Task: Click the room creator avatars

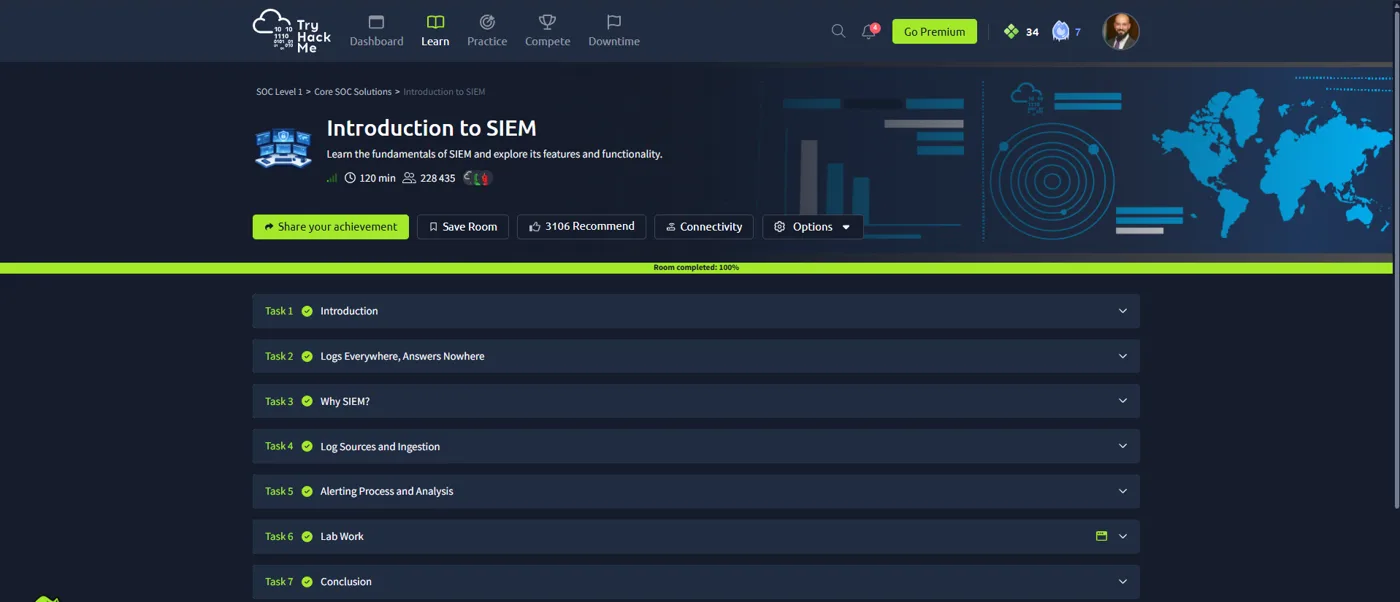Action: point(478,178)
